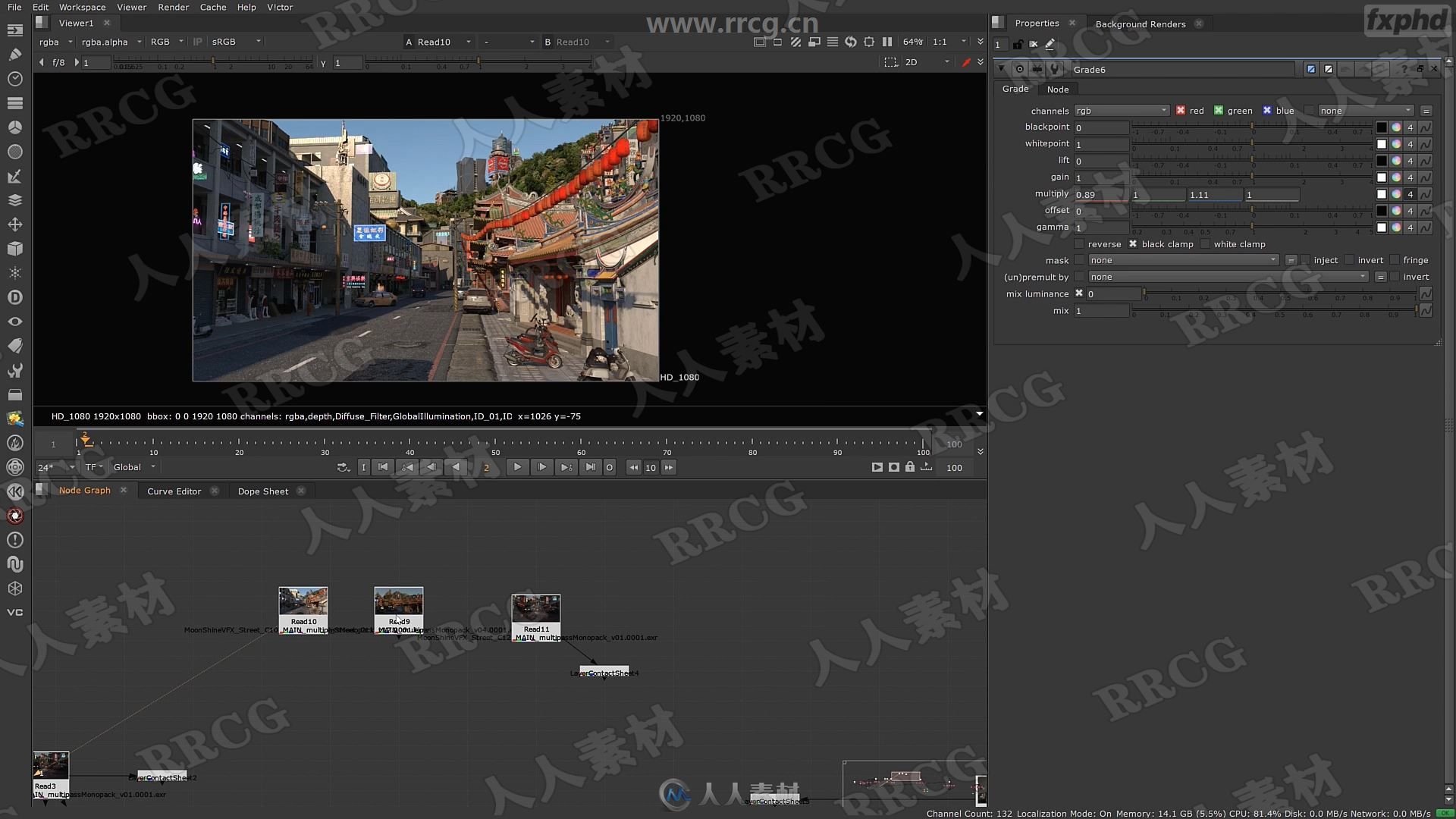Toggle black clamp checkbox in Grade node
Screen dimensions: 1456x819
[1132, 243]
